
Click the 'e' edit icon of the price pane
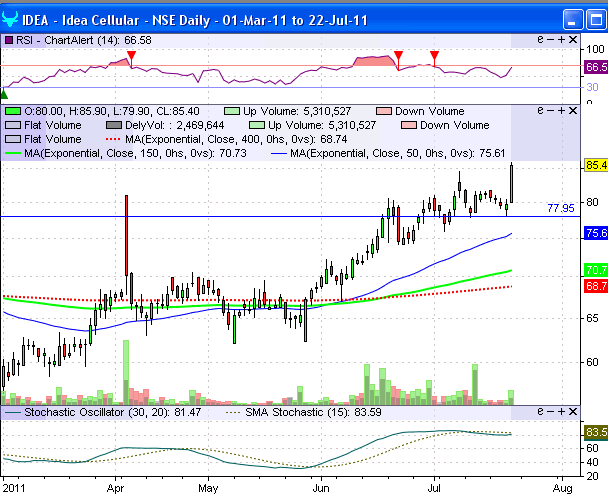(540, 110)
